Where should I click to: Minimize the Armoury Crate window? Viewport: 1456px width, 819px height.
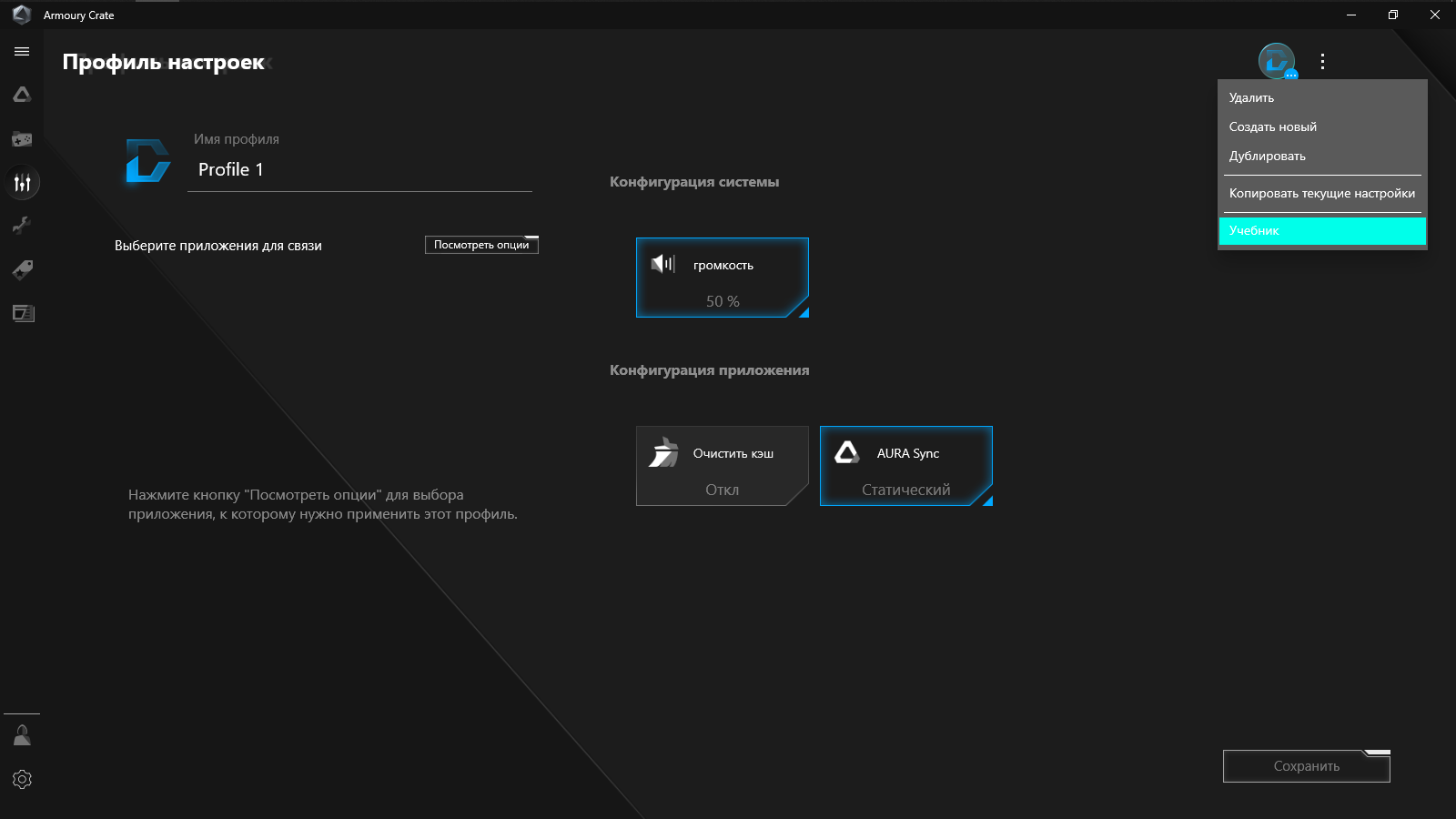point(1351,15)
